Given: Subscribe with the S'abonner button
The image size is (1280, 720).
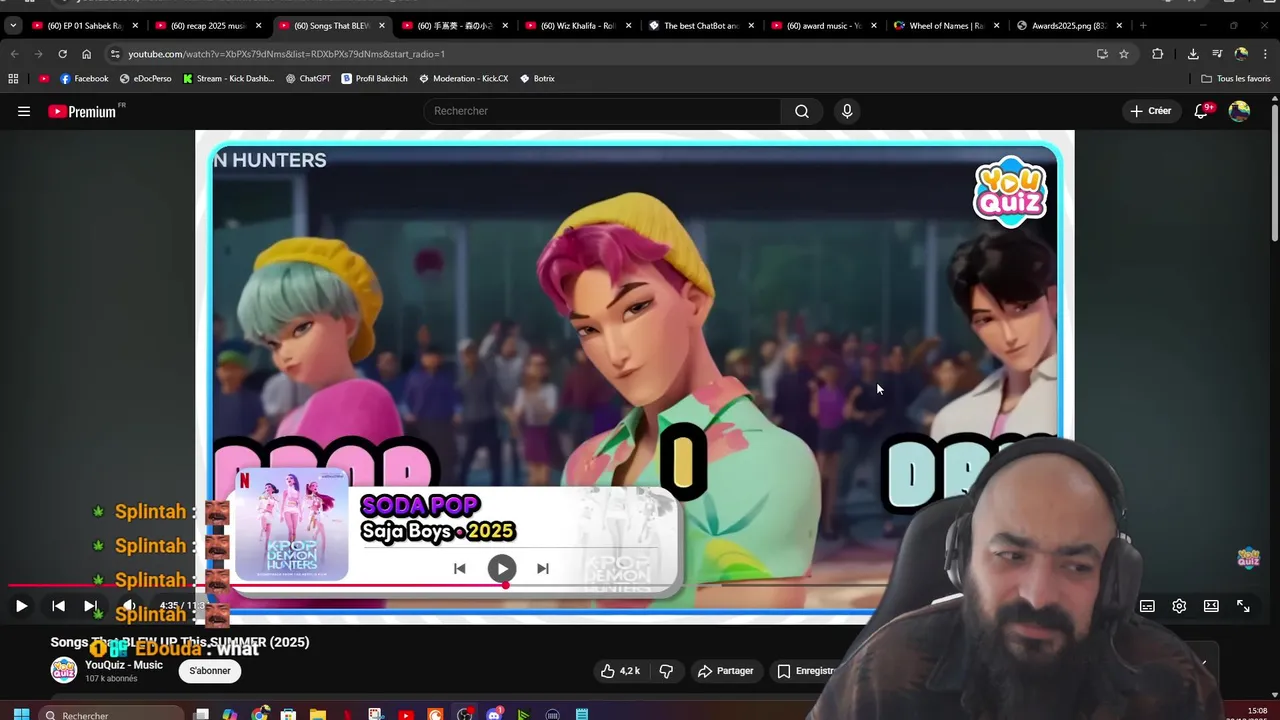Looking at the screenshot, I should (x=210, y=671).
